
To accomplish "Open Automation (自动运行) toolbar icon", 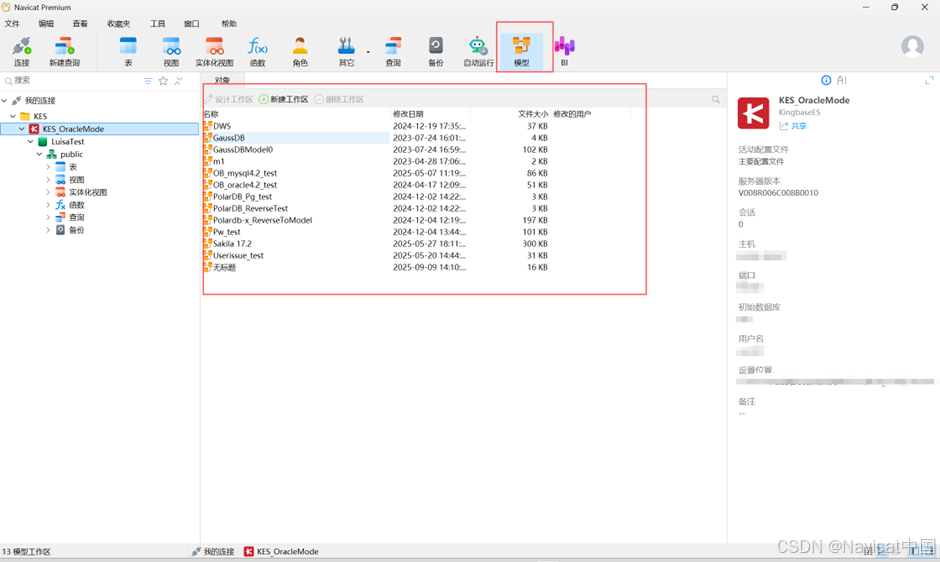I will coord(478,52).
